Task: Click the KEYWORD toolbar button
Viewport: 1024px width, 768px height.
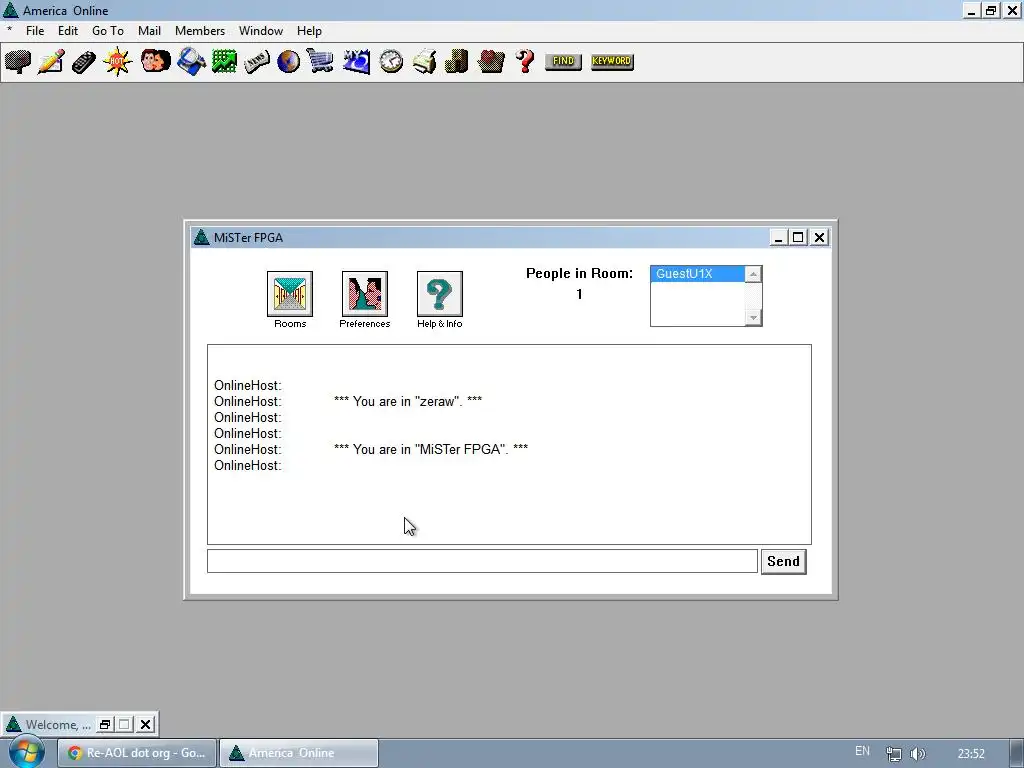Action: pos(612,61)
